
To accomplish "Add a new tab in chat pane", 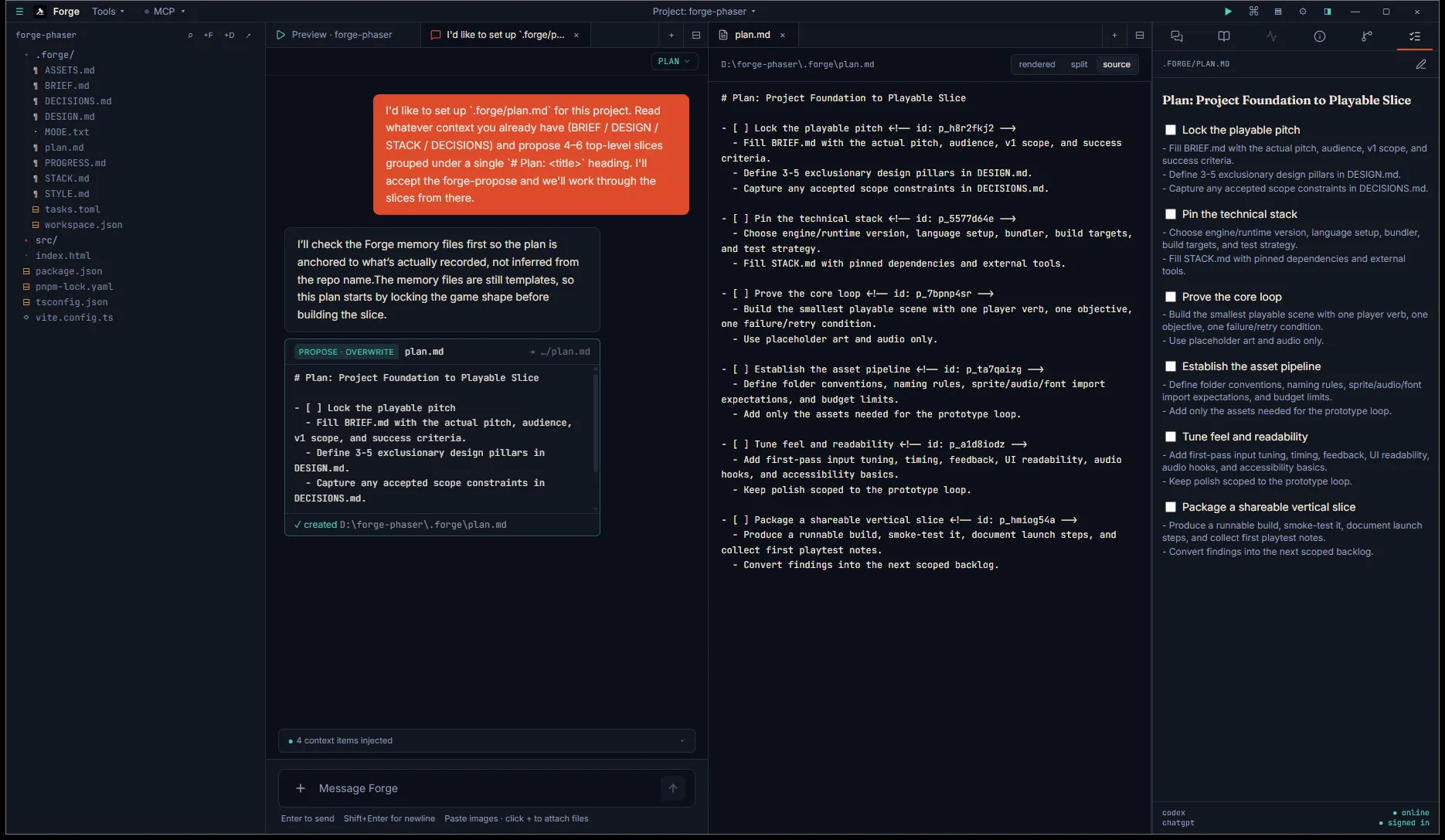I will [x=671, y=36].
